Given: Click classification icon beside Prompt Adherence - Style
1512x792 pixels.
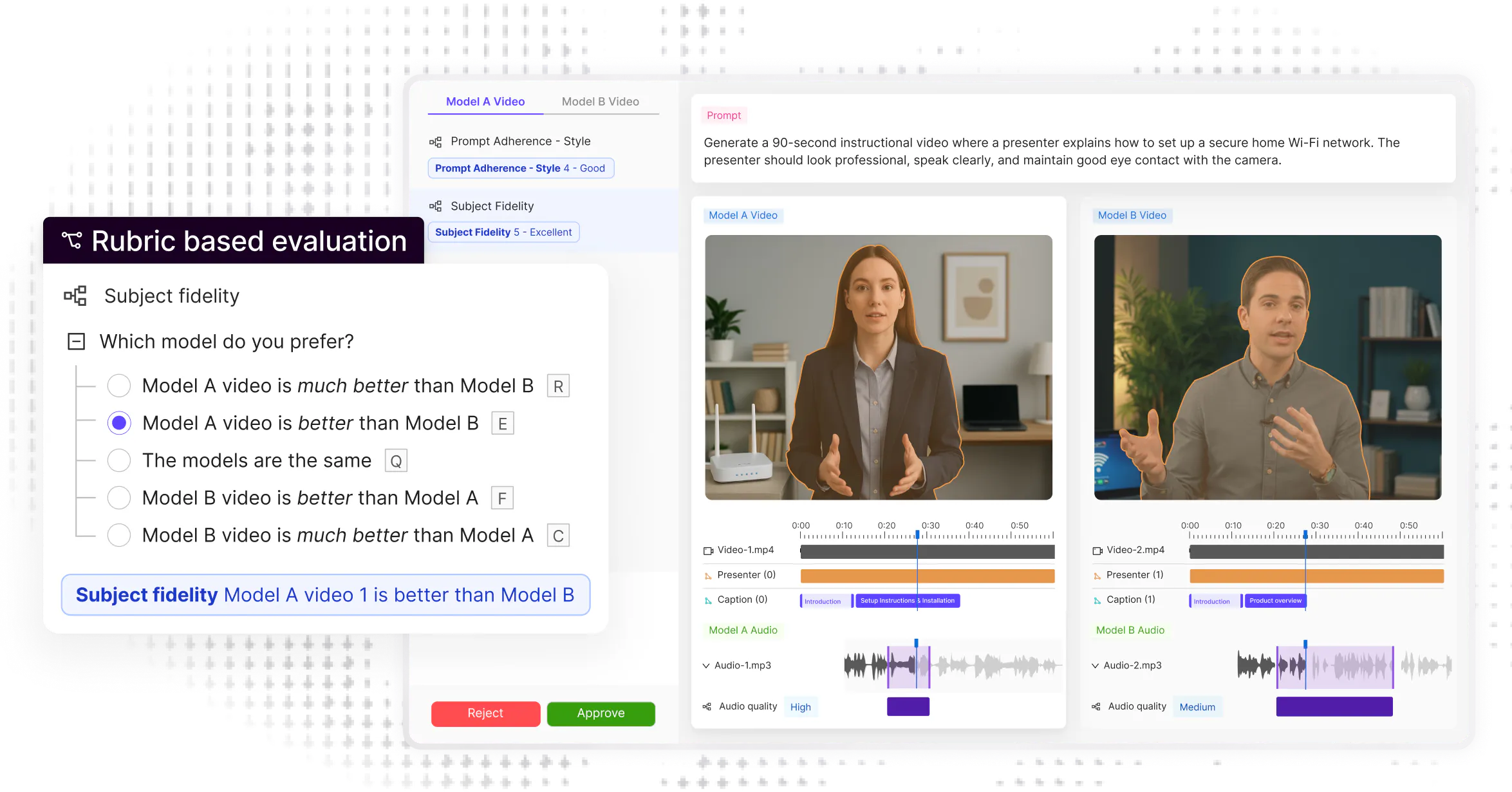Looking at the screenshot, I should tap(436, 142).
